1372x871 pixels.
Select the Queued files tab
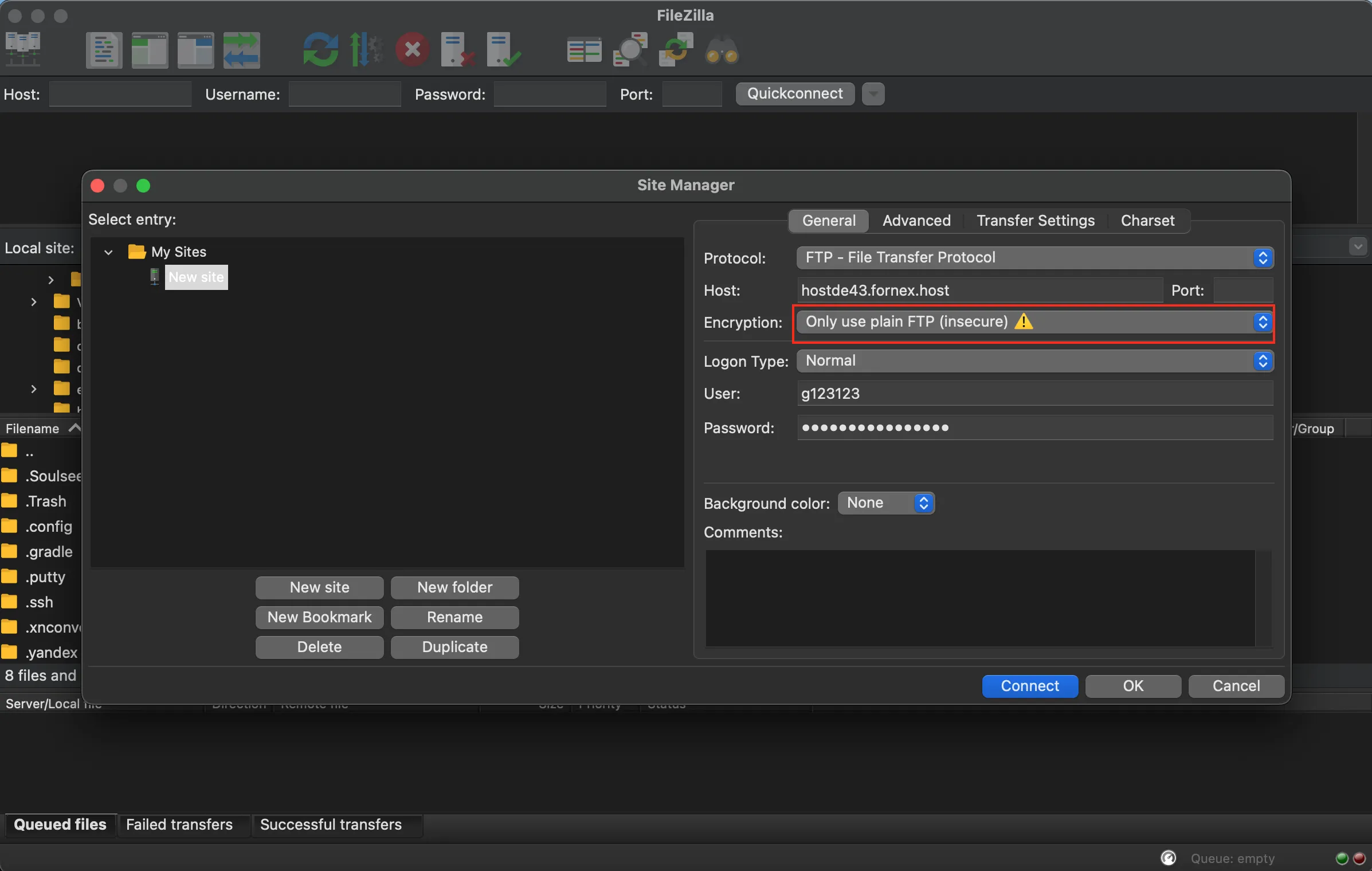click(60, 825)
